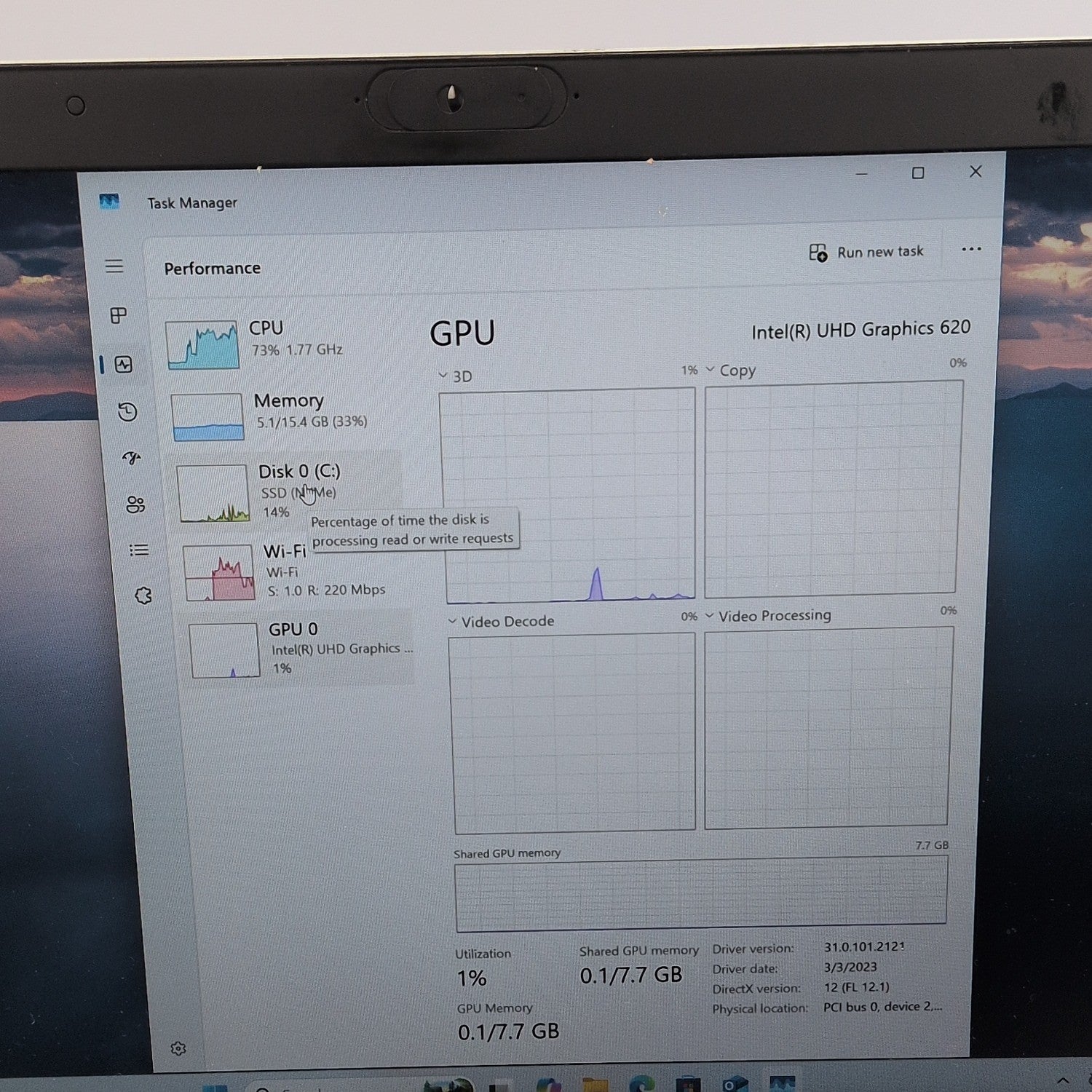The height and width of the screenshot is (1092, 1092).
Task: Click Wi-Fi speed S: 1.0 R: 220 Mbps
Action: click(x=326, y=590)
